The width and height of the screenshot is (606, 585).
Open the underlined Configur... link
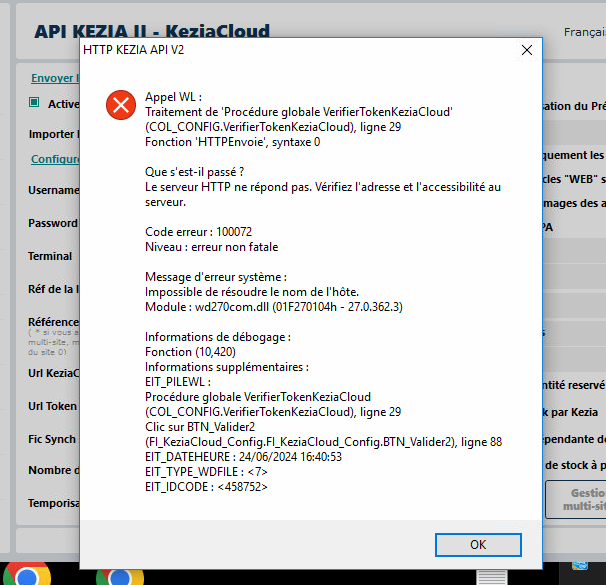[54, 159]
